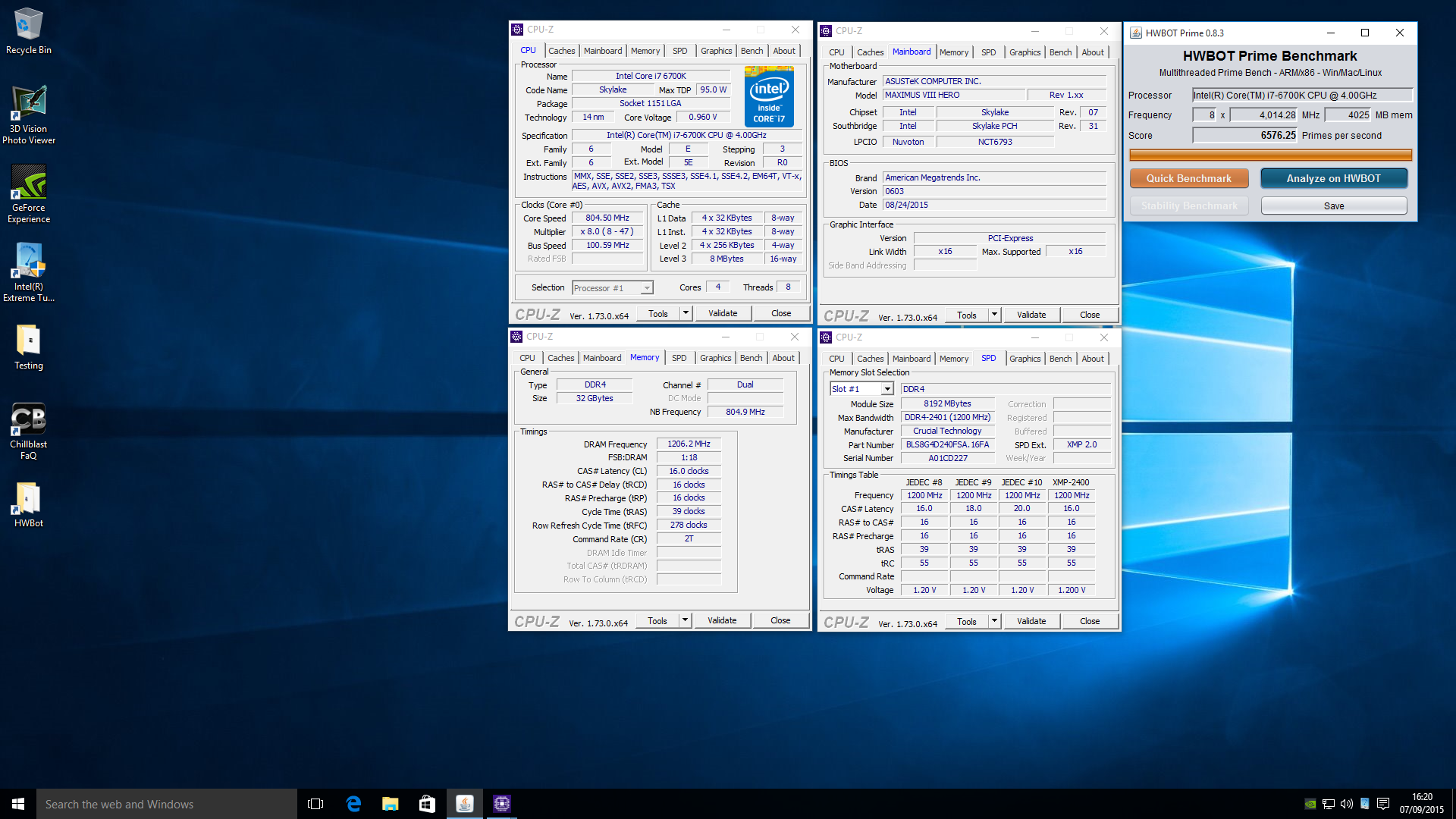
Task: Click the taskbar clock and date
Action: coord(1421,803)
